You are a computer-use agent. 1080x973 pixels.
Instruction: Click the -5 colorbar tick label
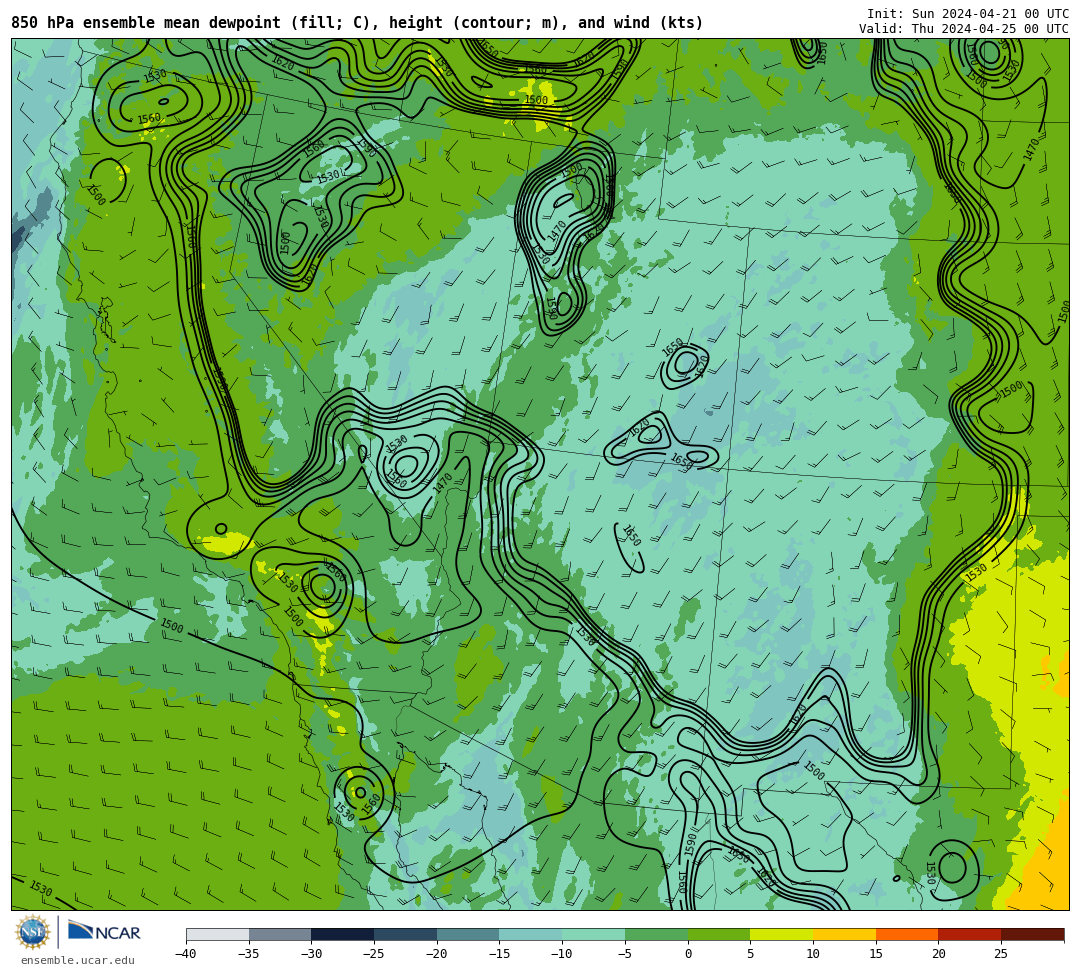pos(625,954)
